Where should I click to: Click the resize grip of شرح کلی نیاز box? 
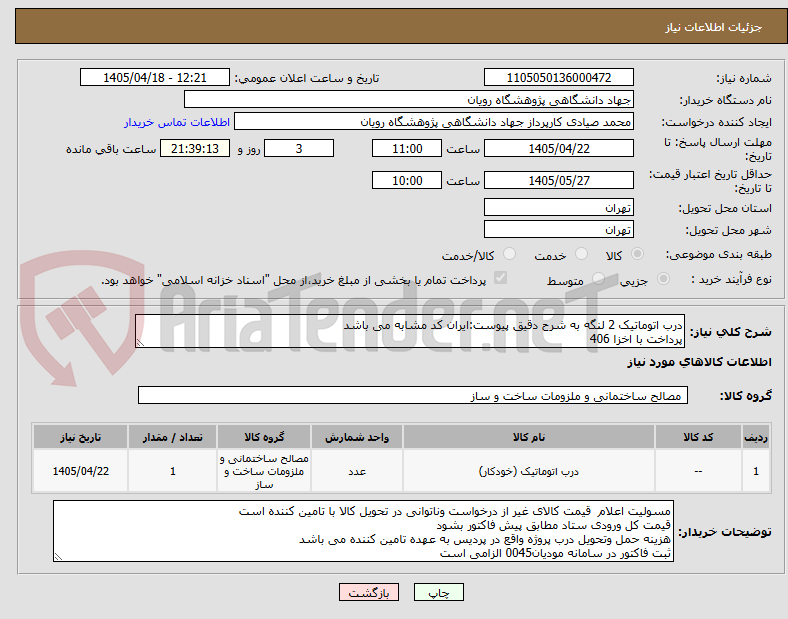[x=140, y=343]
